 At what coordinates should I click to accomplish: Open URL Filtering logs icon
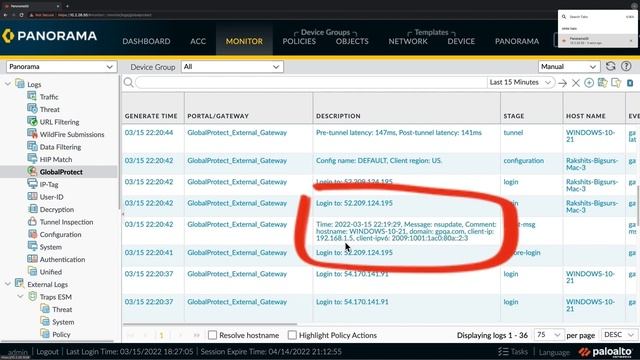click(32, 121)
